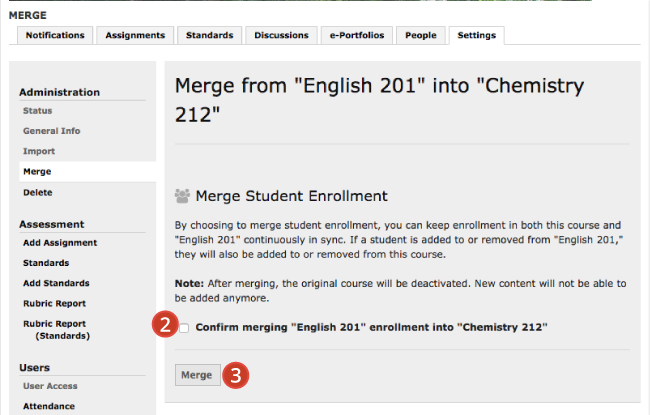The width and height of the screenshot is (650, 415).
Task: Select the Settings tab
Action: (477, 35)
